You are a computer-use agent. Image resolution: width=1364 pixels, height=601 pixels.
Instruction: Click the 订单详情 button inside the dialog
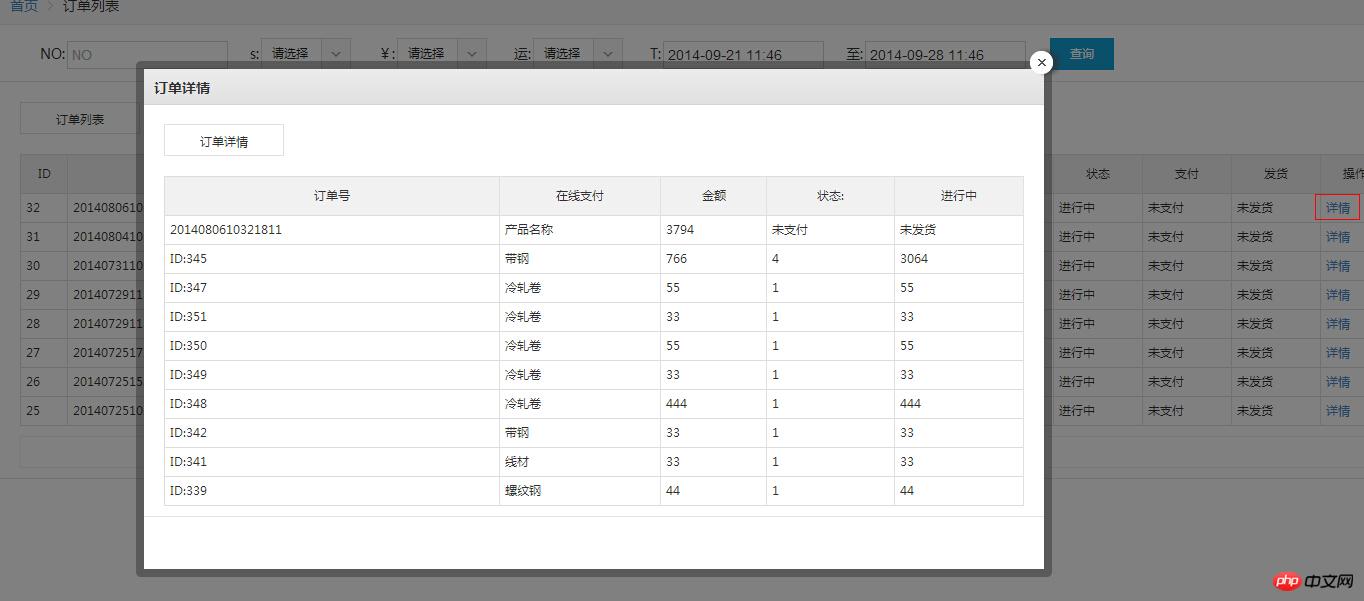223,140
